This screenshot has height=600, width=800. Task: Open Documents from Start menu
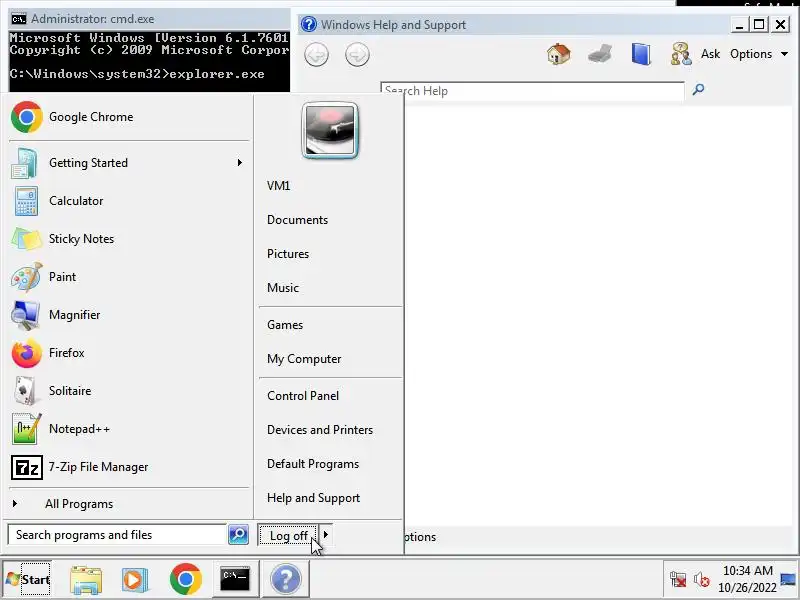(x=330, y=220)
